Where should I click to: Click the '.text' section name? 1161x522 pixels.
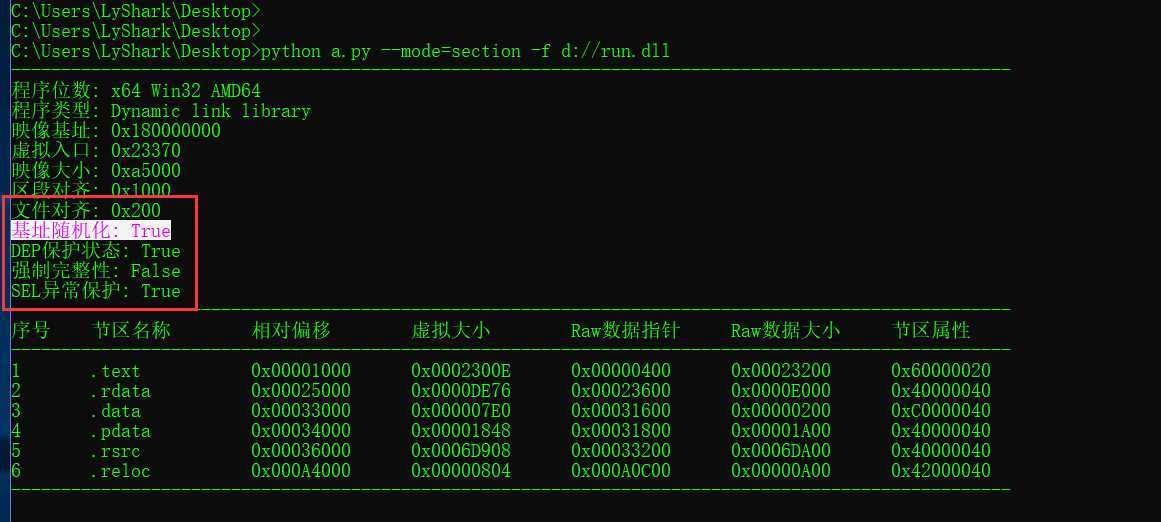116,371
